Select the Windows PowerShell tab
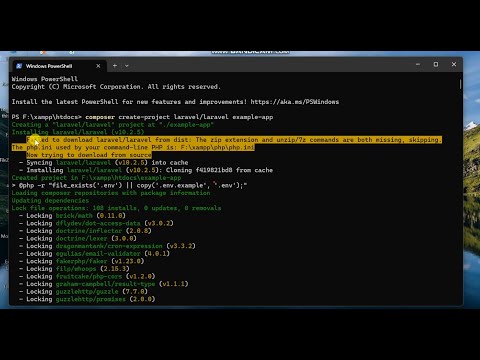 click(59, 66)
